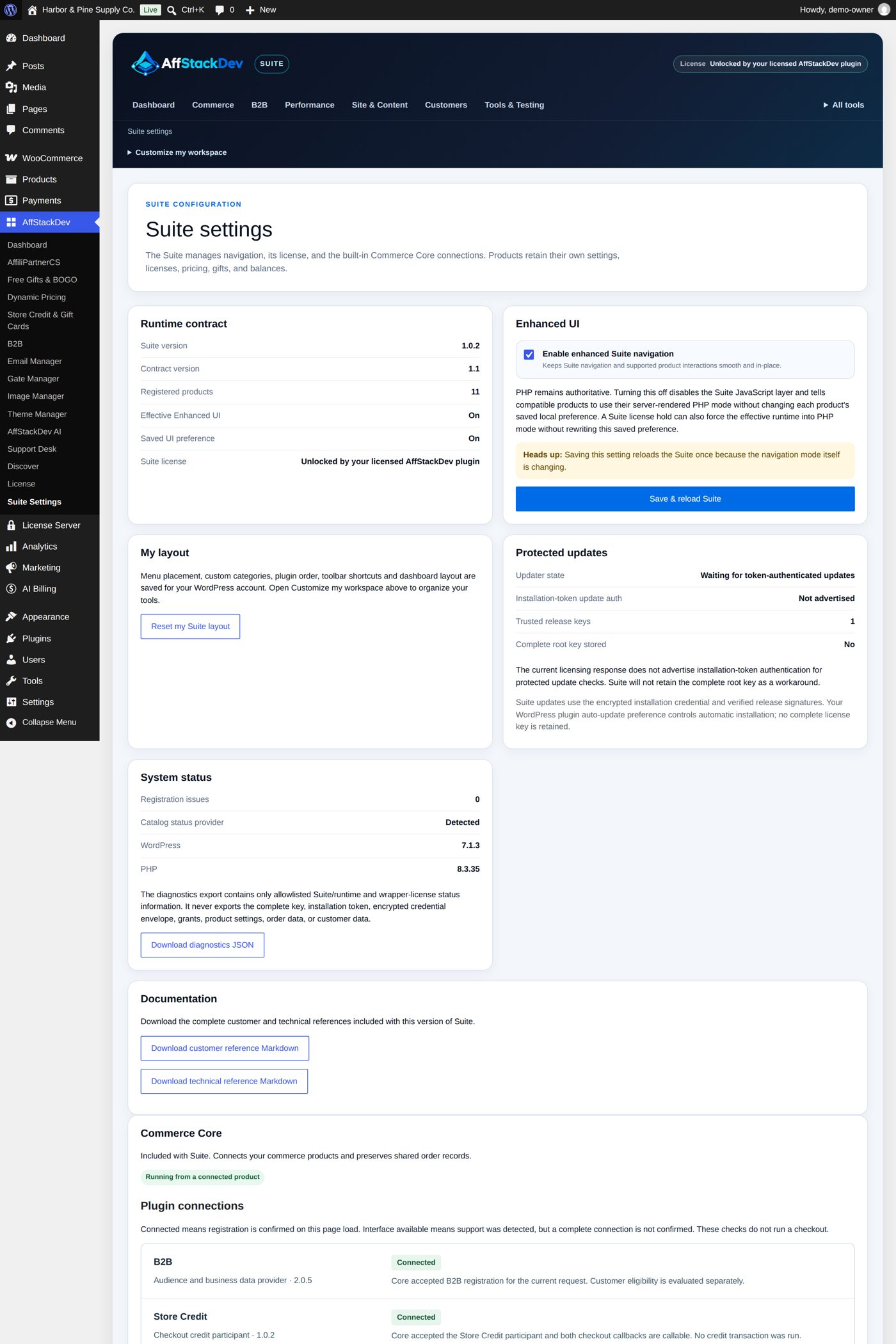The height and width of the screenshot is (1344, 896).
Task: Click the search magnifier icon
Action: 172,10
